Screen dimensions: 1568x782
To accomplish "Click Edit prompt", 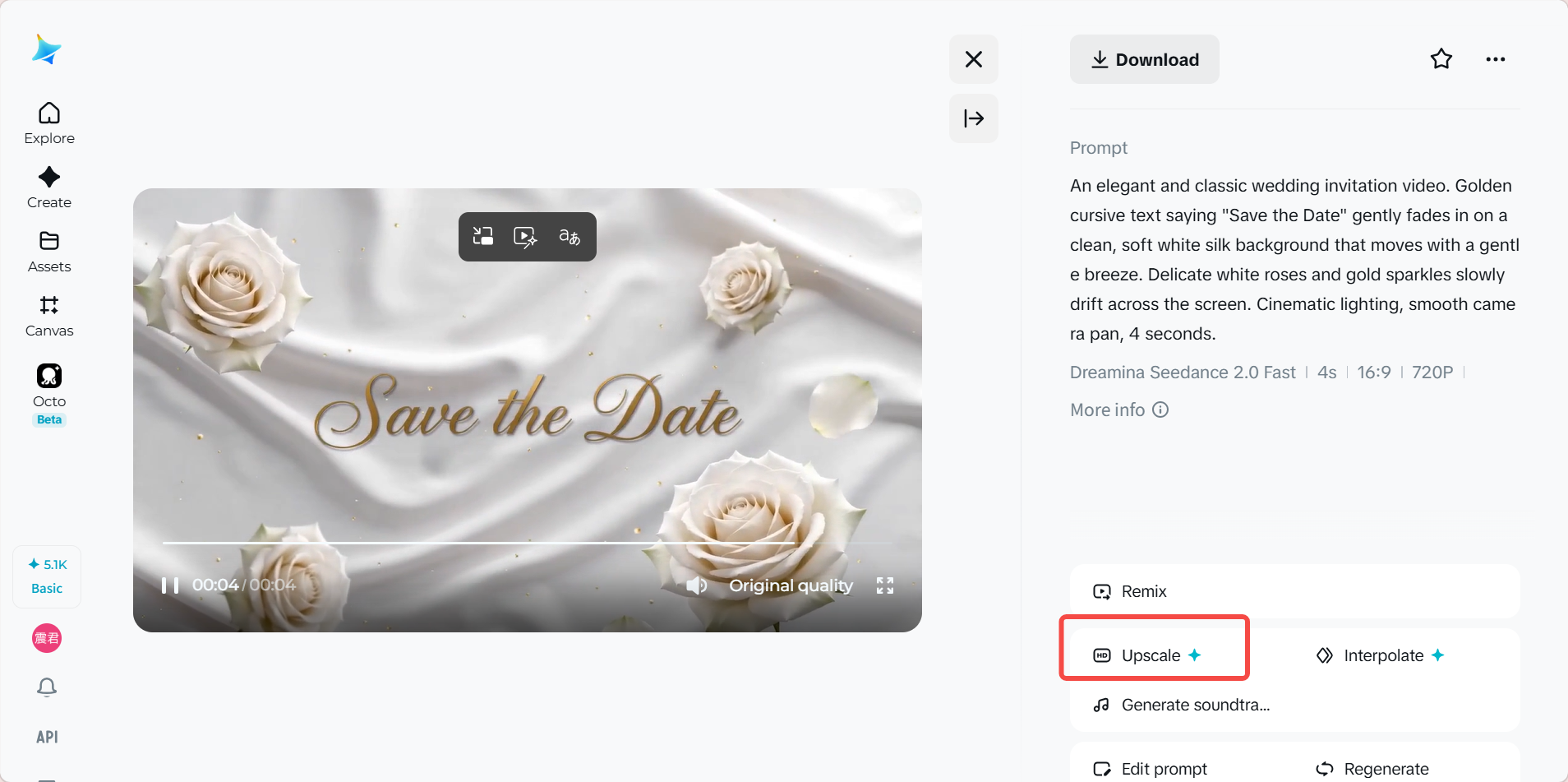I will 1151,769.
